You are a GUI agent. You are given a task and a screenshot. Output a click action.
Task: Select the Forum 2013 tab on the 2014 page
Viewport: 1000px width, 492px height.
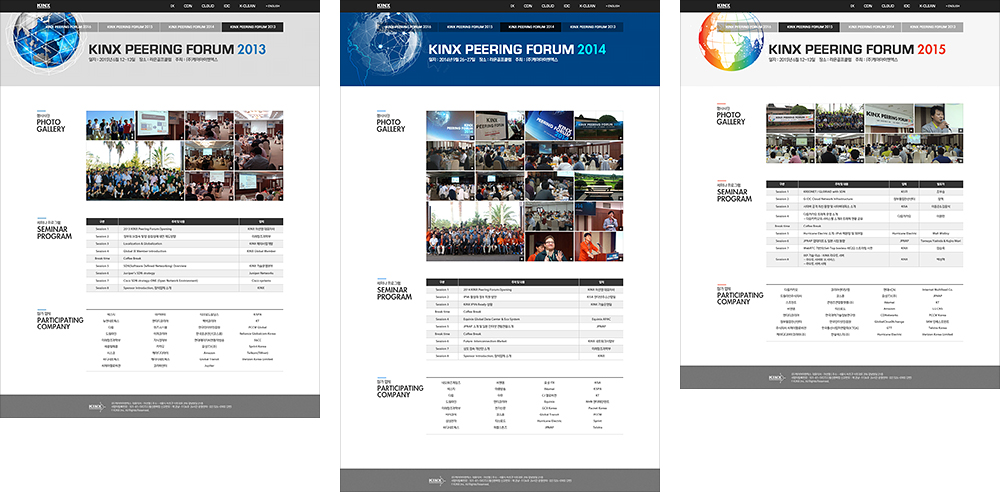coord(592,27)
